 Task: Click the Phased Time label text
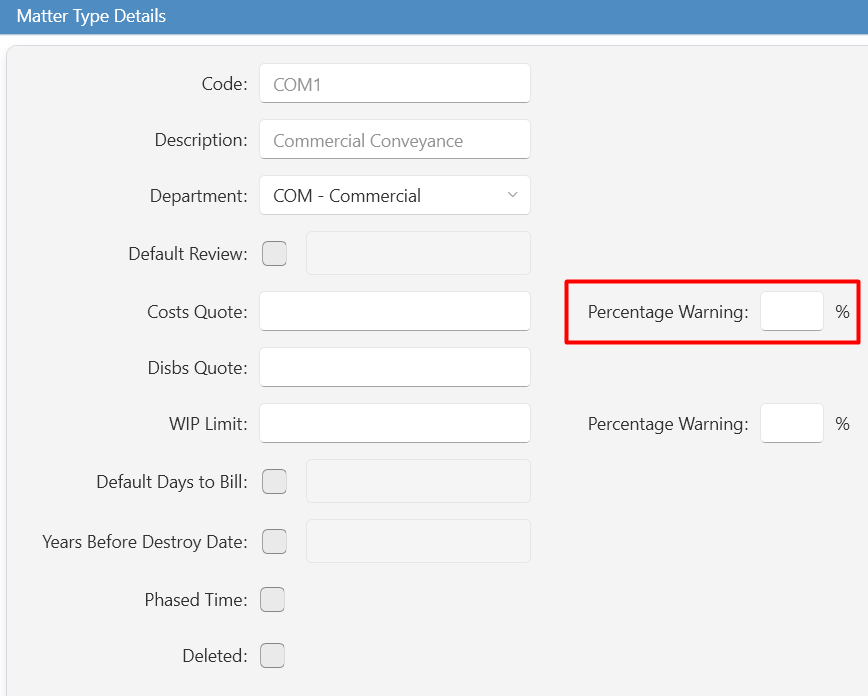196,600
